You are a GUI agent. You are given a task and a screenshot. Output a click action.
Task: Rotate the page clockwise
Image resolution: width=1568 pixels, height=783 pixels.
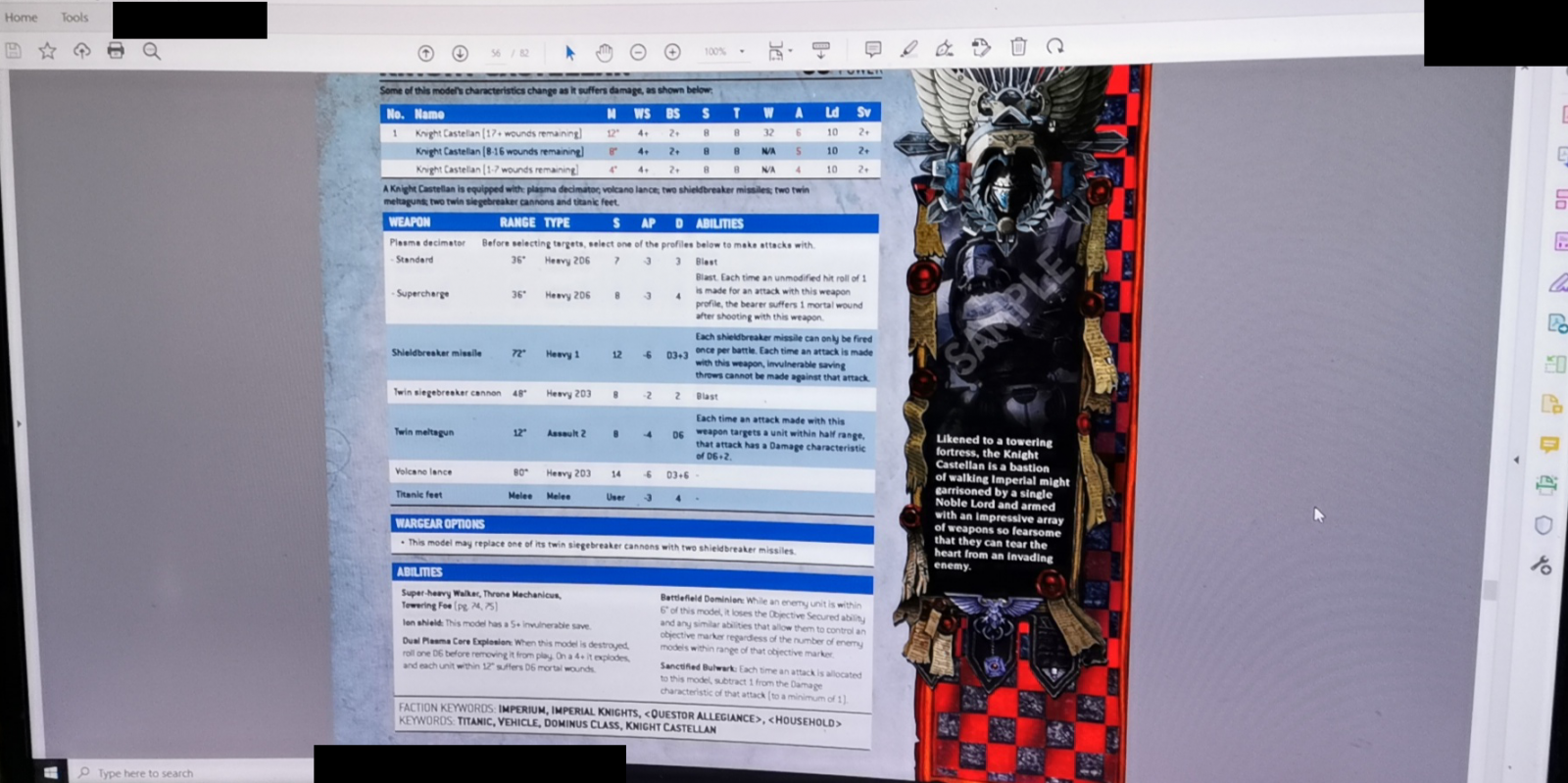point(1054,47)
